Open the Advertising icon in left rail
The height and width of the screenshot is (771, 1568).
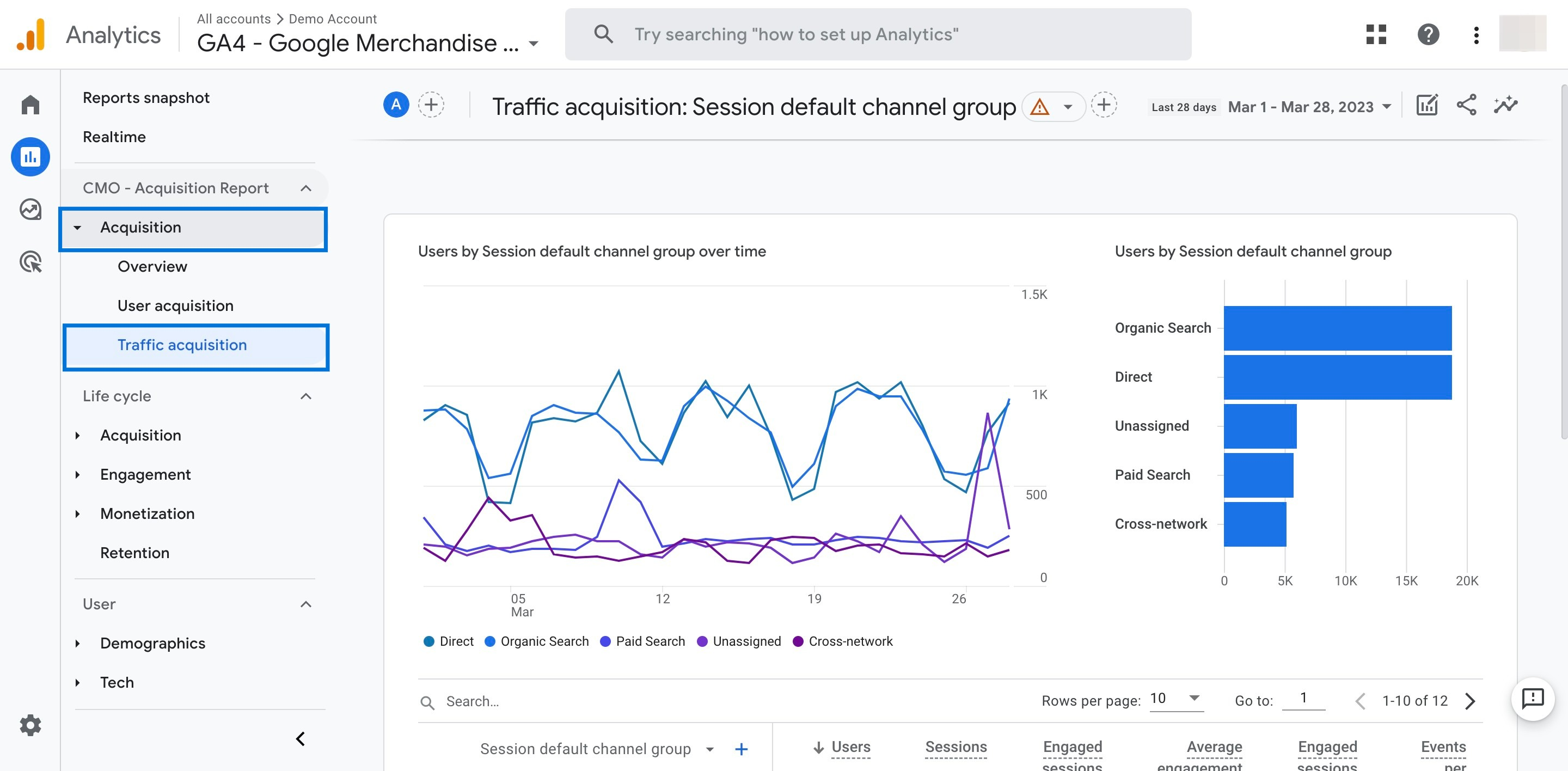click(x=30, y=262)
